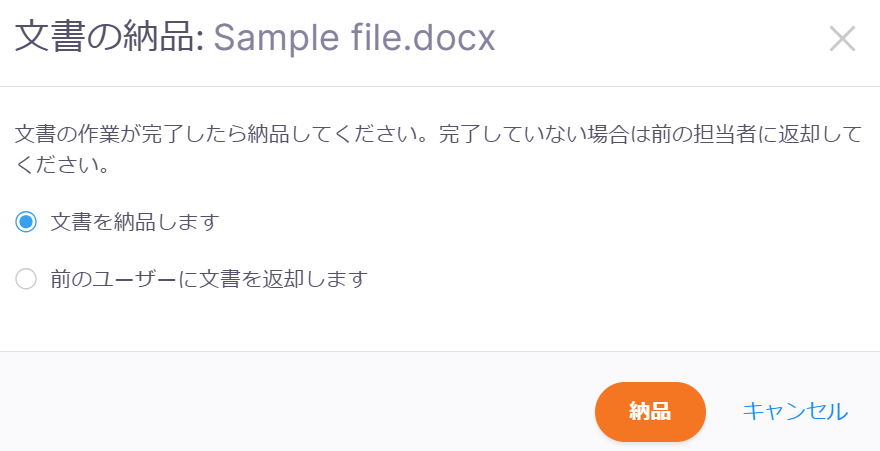Viewport: 880px width, 451px height.
Task: Click the first line of instruction text
Action: pos(438,134)
